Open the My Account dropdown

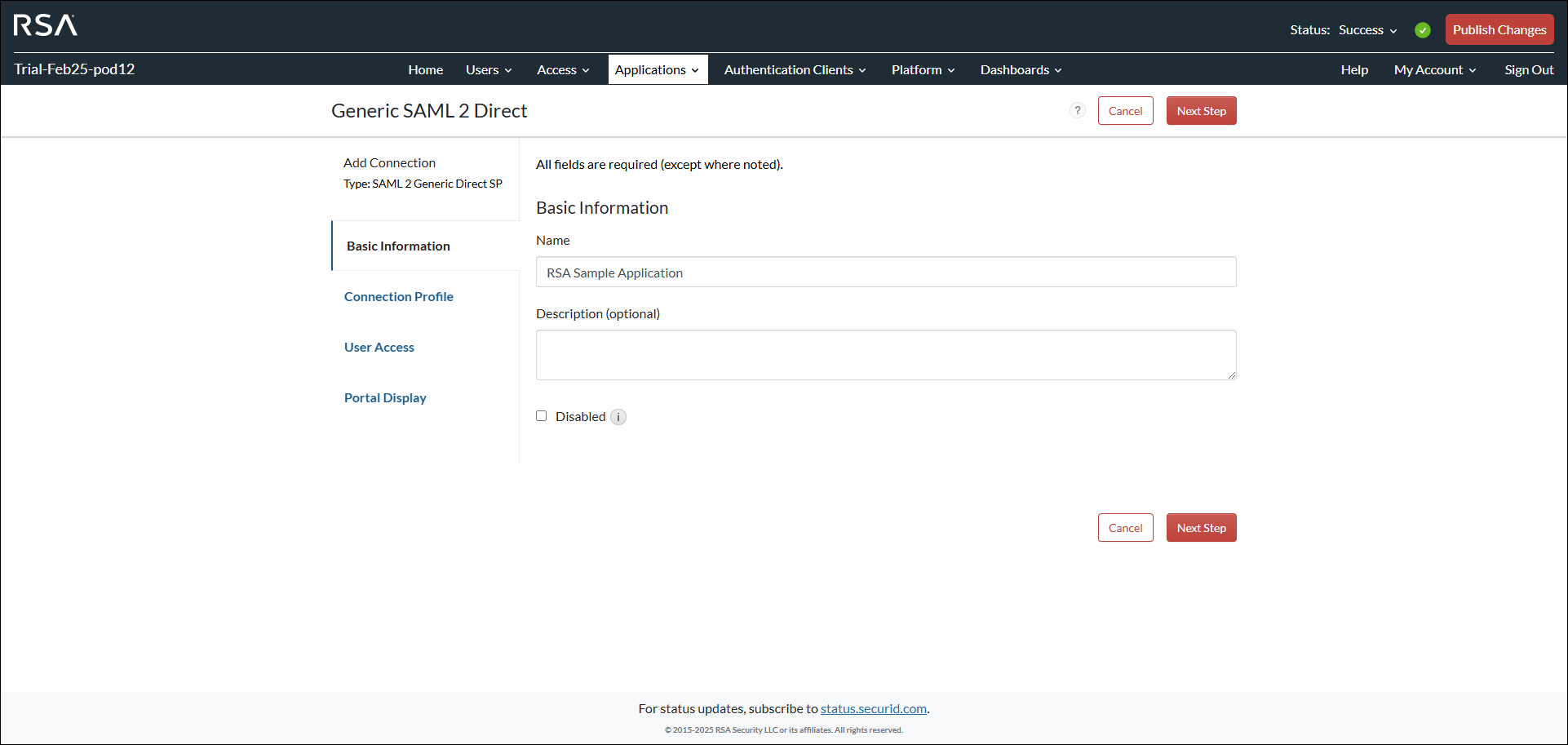tap(1433, 69)
